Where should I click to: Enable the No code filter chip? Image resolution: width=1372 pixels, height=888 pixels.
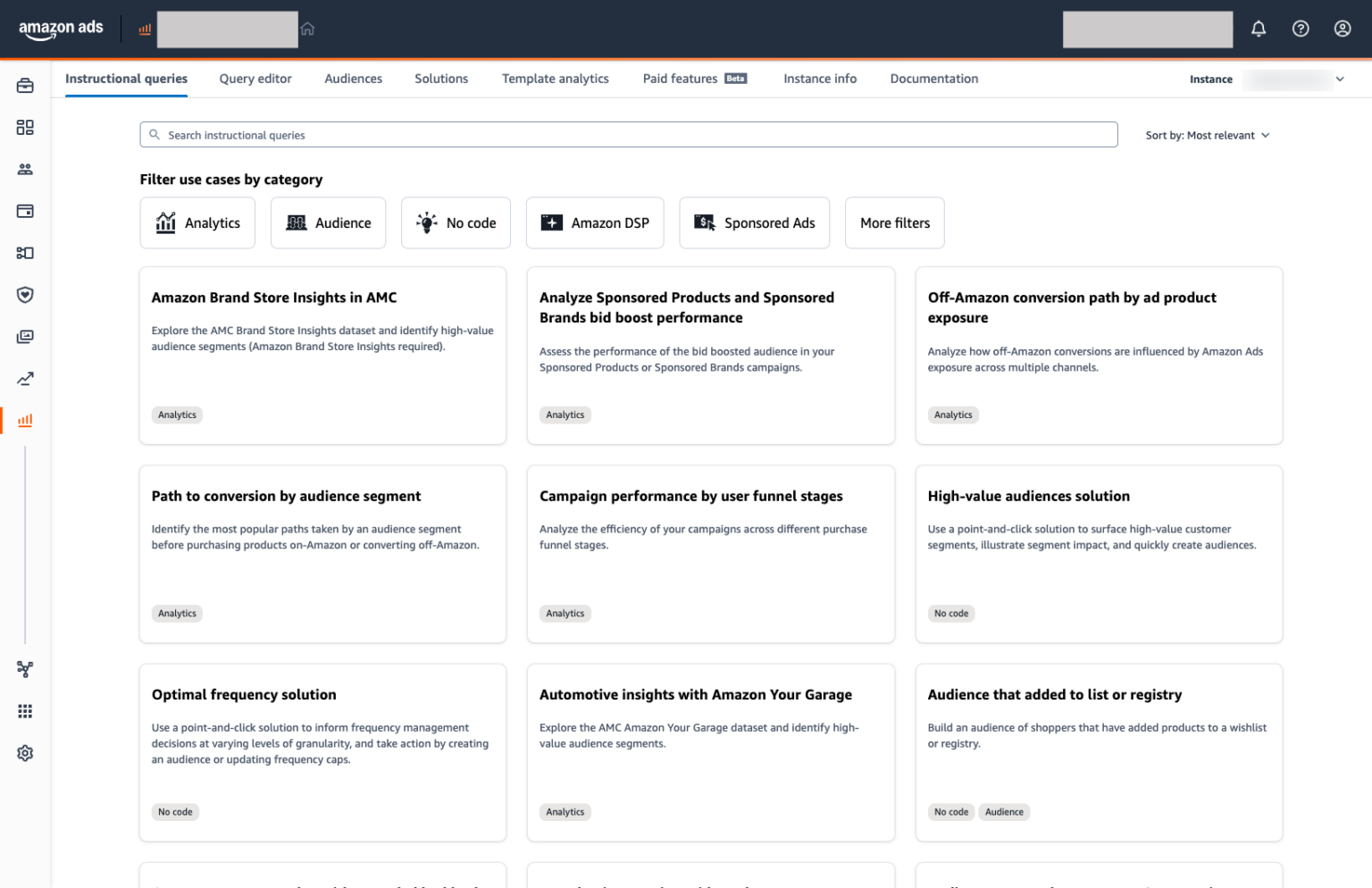click(x=456, y=222)
